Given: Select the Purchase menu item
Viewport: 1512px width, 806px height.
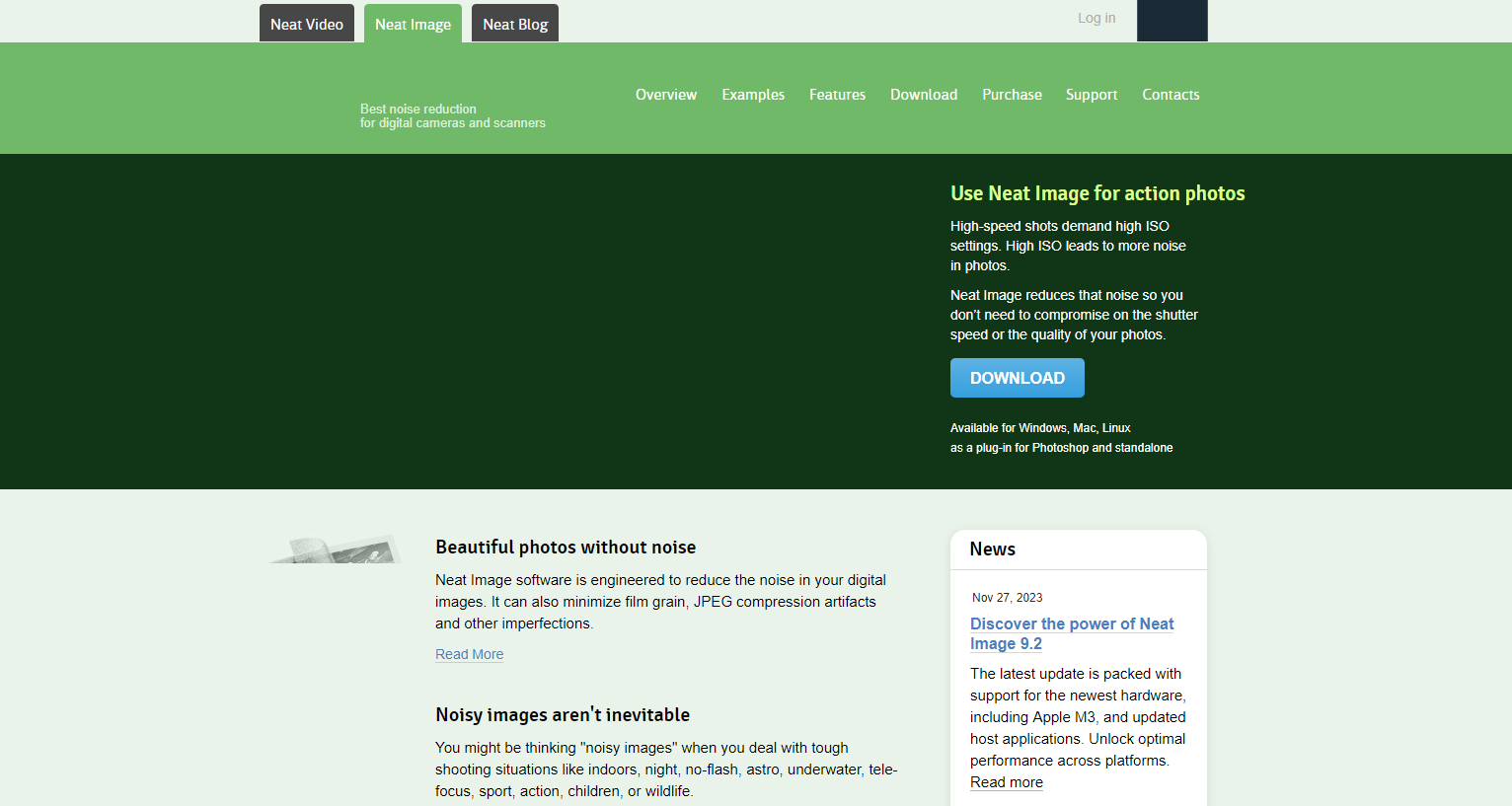Looking at the screenshot, I should pos(1012,95).
